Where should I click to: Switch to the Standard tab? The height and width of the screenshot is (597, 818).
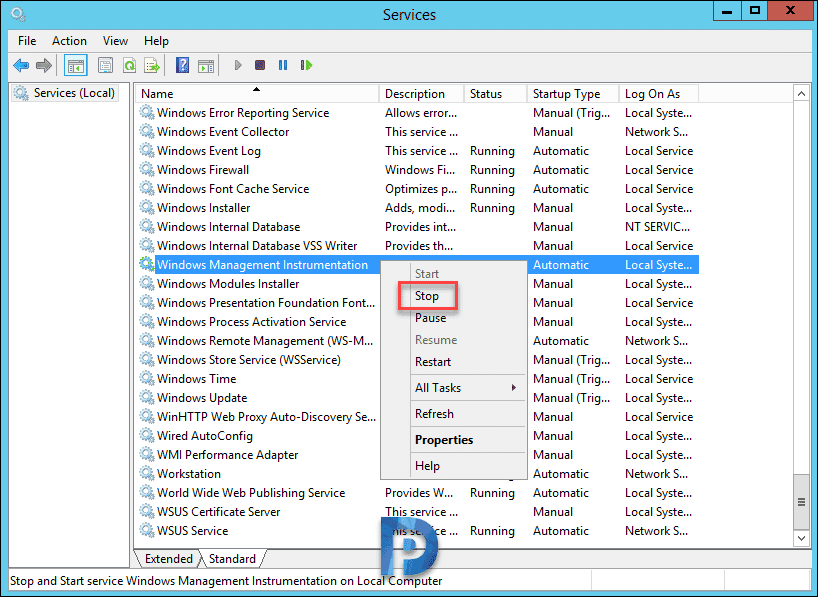coord(232,559)
